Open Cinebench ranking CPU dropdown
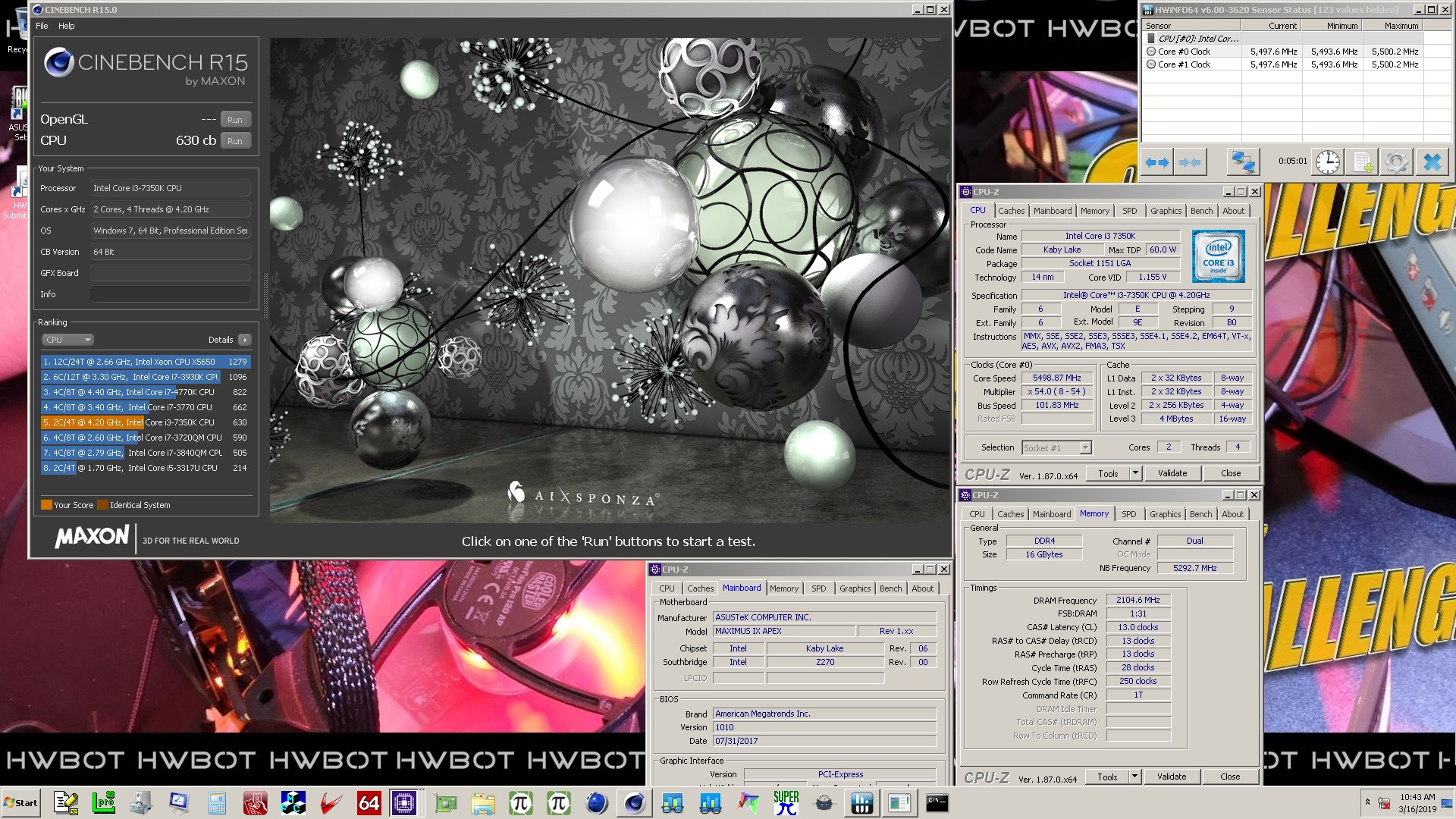Screen dimensions: 1456x819 pyautogui.click(x=67, y=340)
